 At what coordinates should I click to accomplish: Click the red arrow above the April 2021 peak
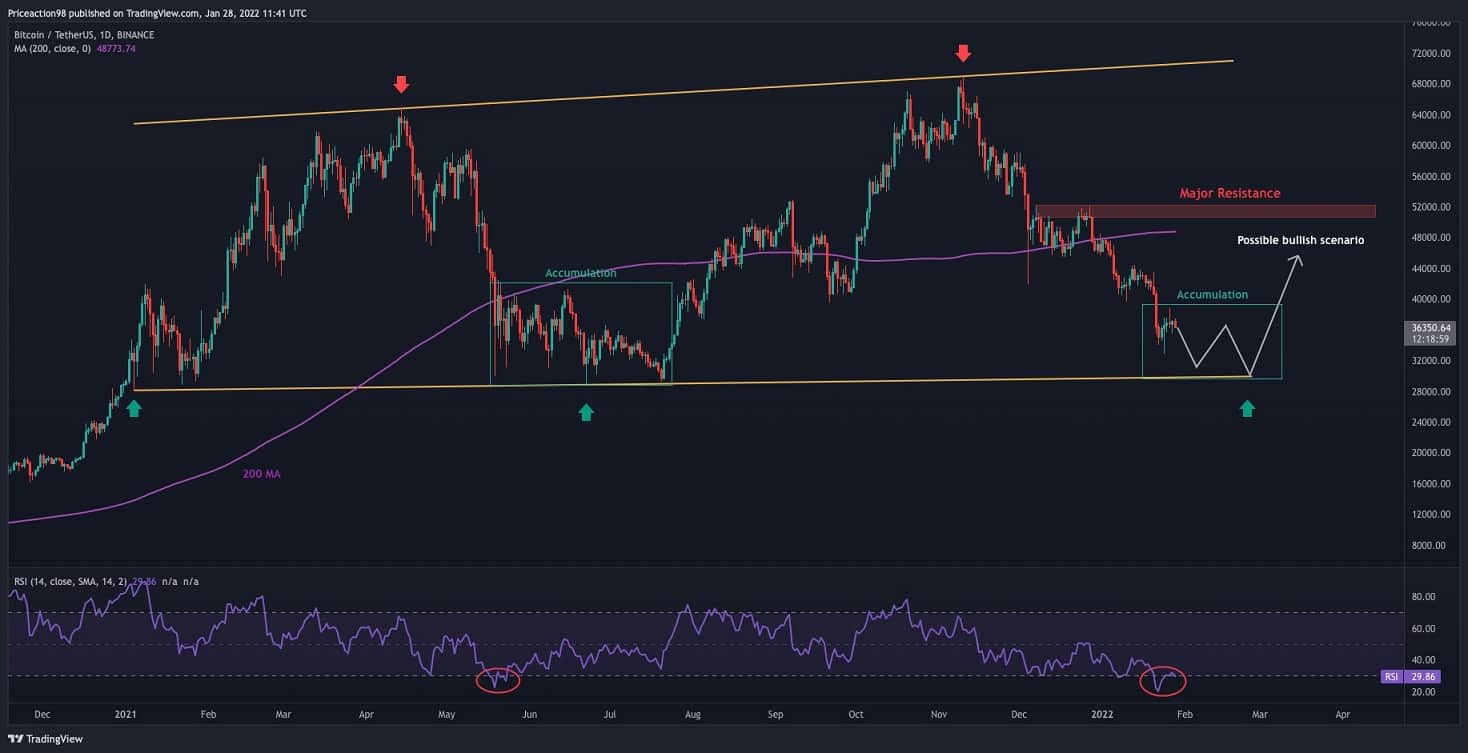pos(400,84)
